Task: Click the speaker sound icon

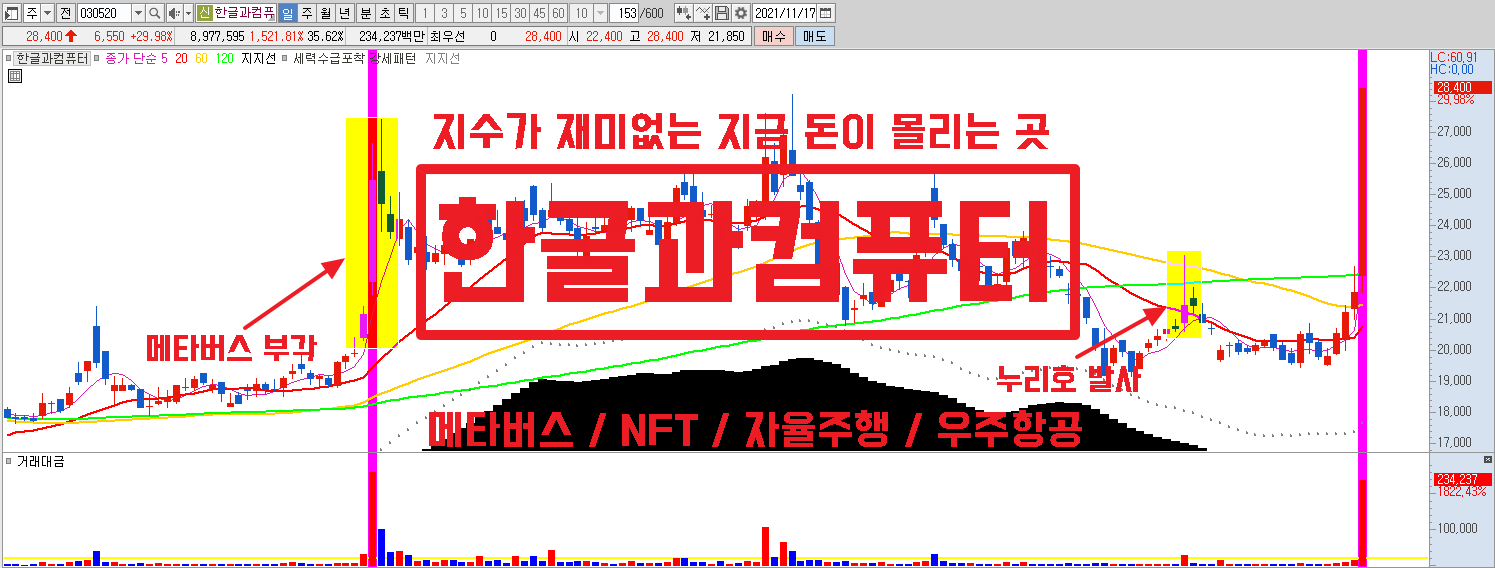Action: [x=174, y=13]
